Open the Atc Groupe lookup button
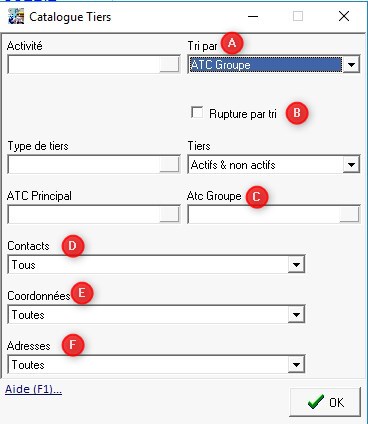This screenshot has width=368, height=424. click(x=349, y=214)
